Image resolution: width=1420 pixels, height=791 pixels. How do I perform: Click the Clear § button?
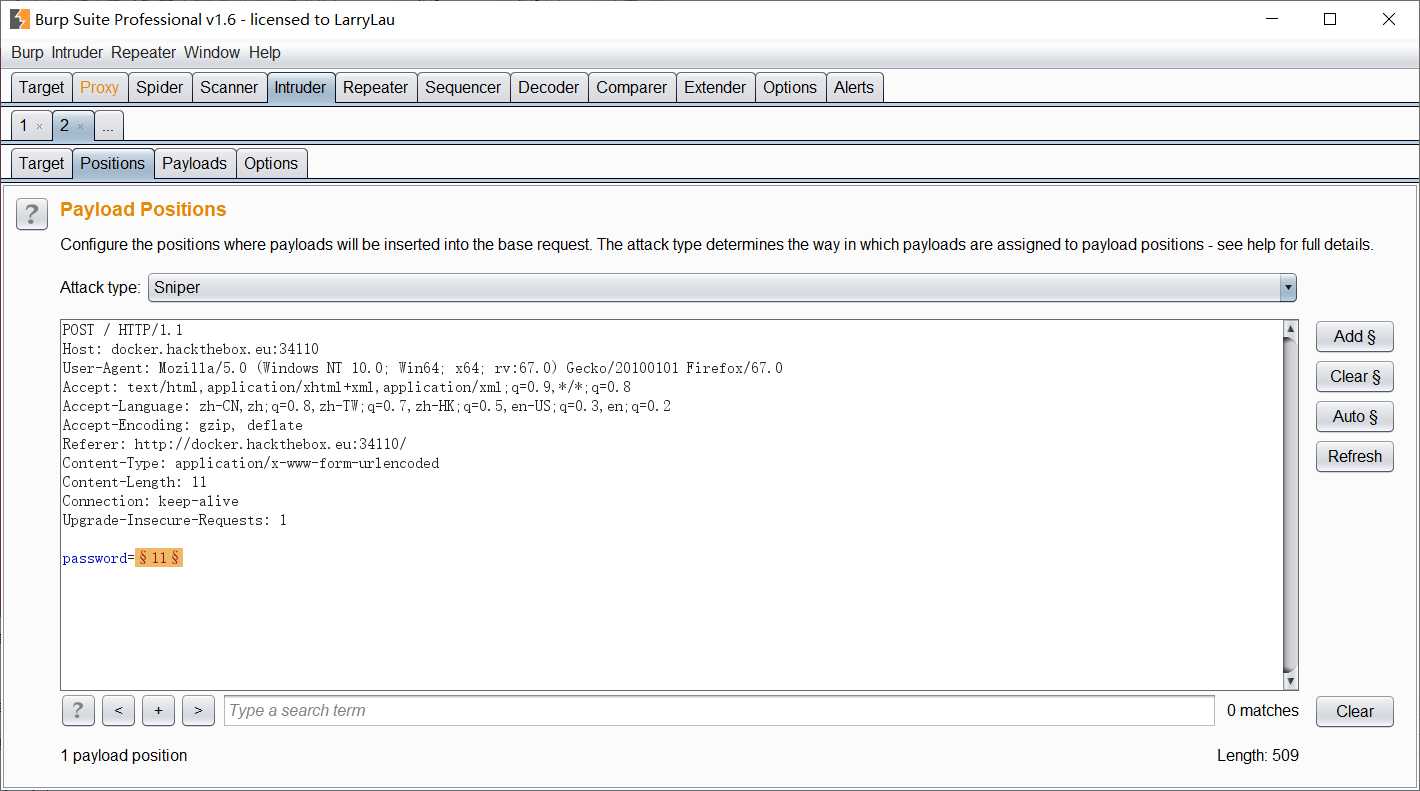click(x=1354, y=377)
